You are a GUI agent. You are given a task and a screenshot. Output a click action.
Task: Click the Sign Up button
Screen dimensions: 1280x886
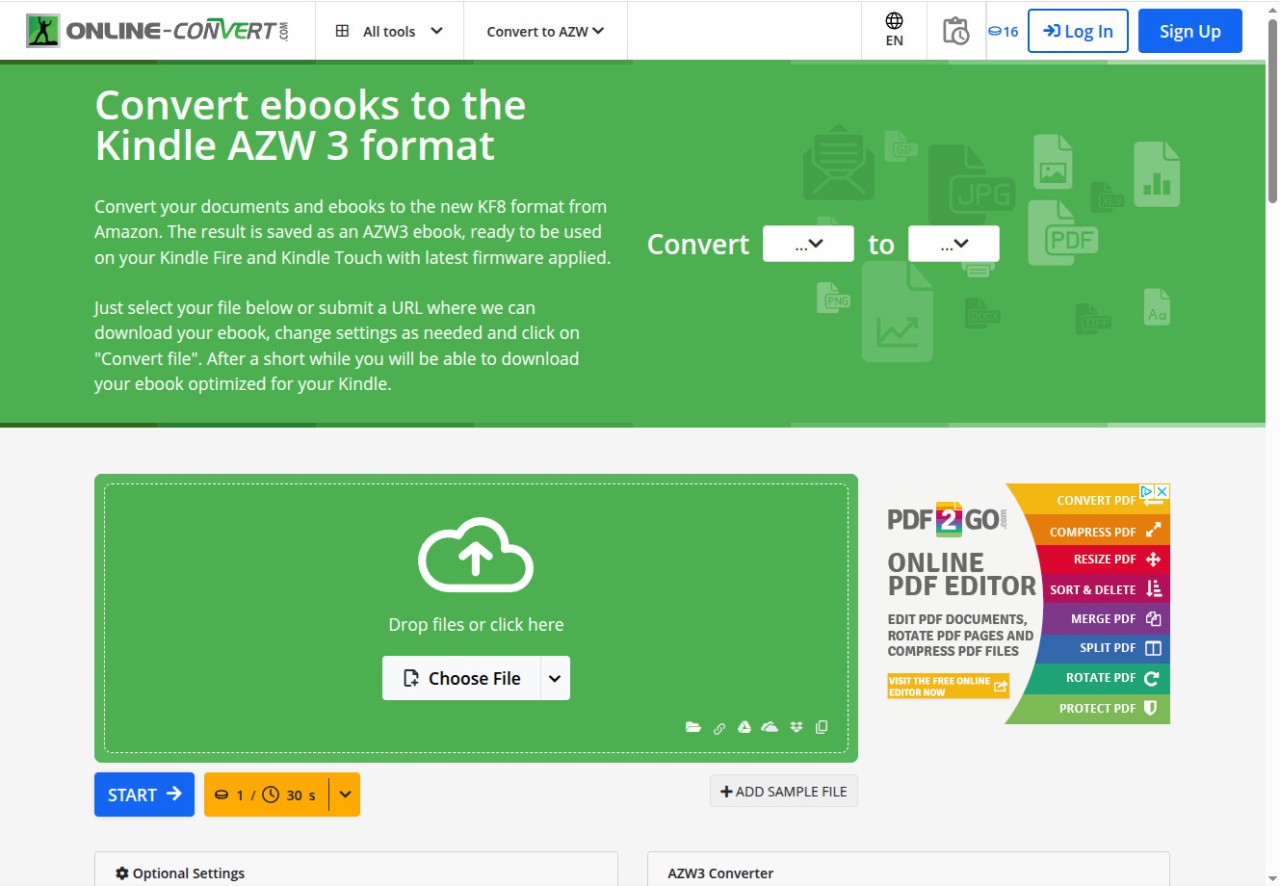click(x=1190, y=31)
